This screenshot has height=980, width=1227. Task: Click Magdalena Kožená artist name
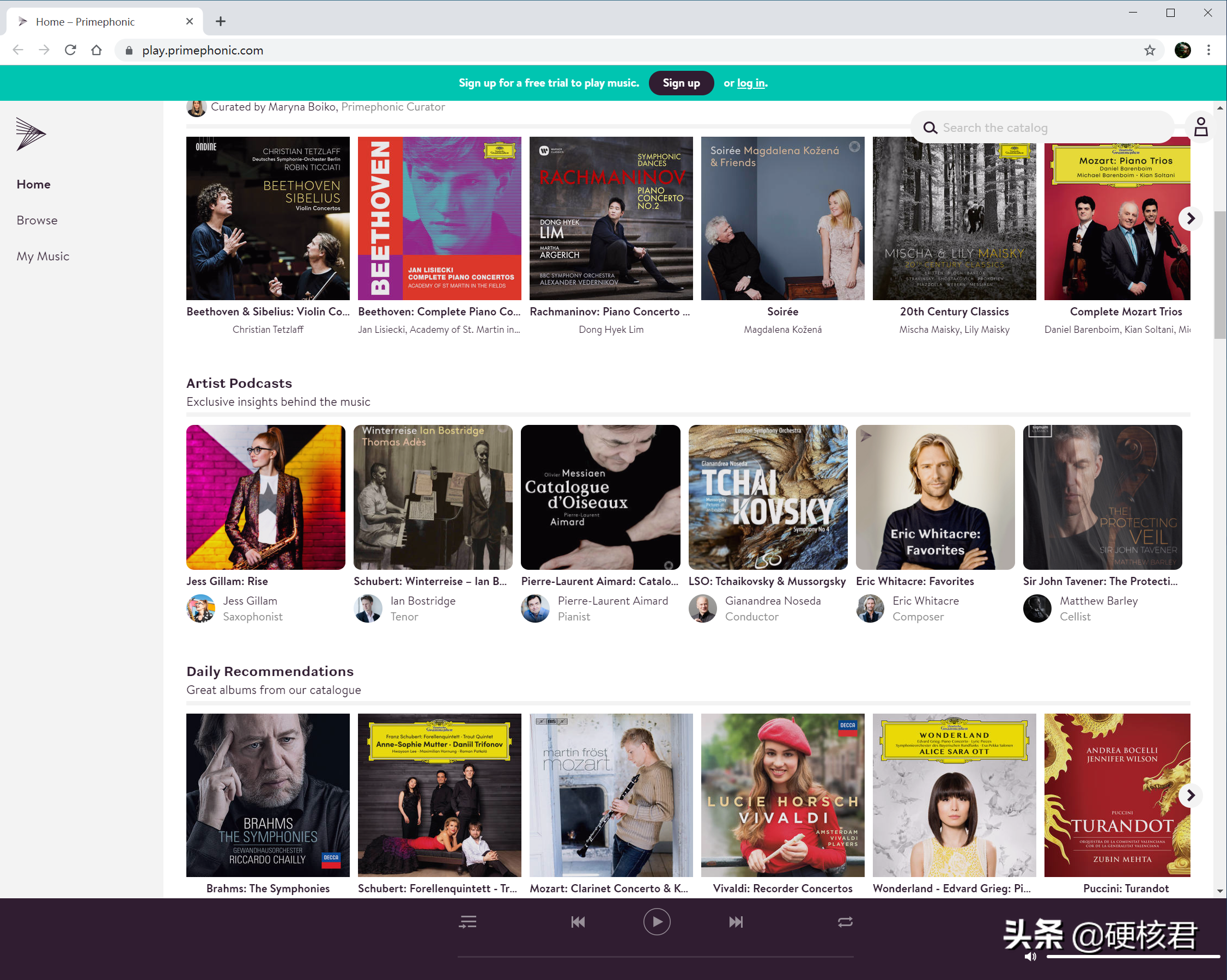coord(782,330)
